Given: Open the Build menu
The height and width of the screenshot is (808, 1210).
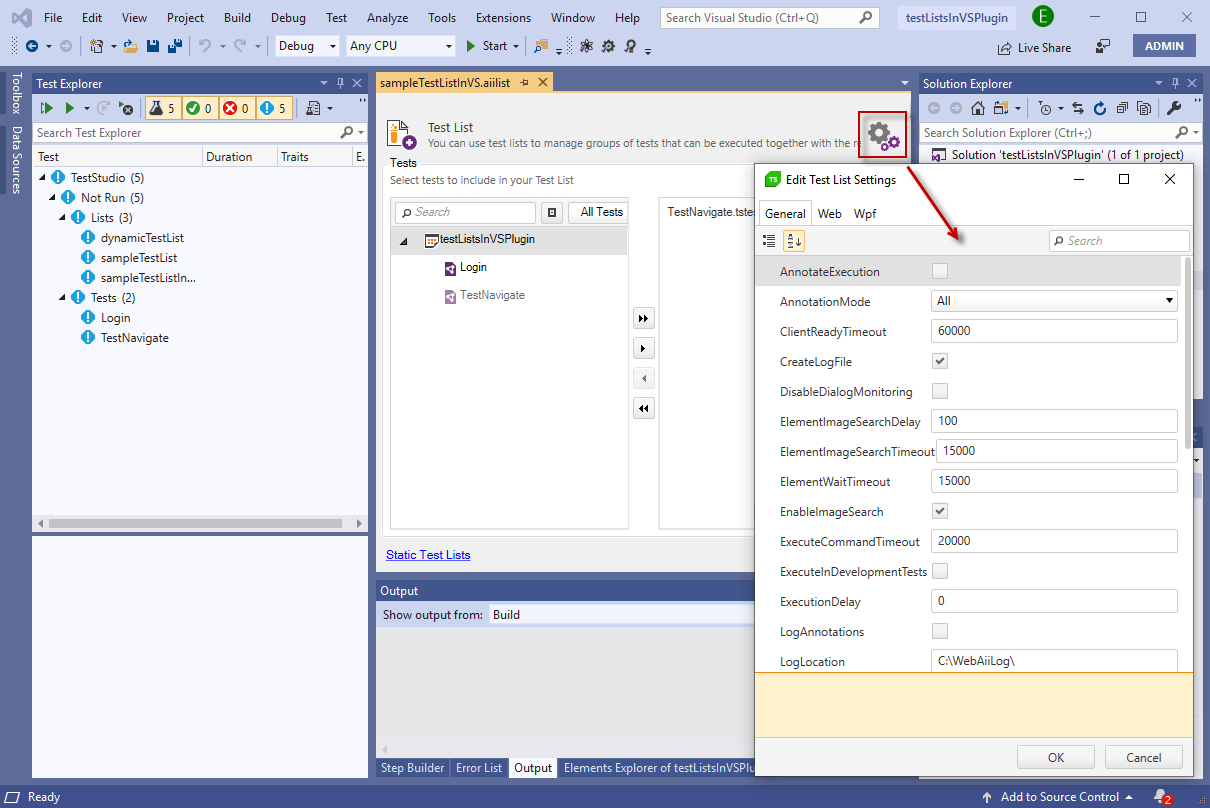Looking at the screenshot, I should [x=237, y=18].
